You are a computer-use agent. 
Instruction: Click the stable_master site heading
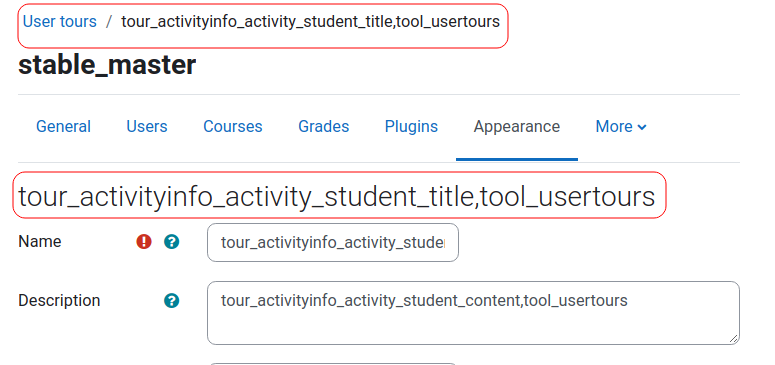point(107,65)
